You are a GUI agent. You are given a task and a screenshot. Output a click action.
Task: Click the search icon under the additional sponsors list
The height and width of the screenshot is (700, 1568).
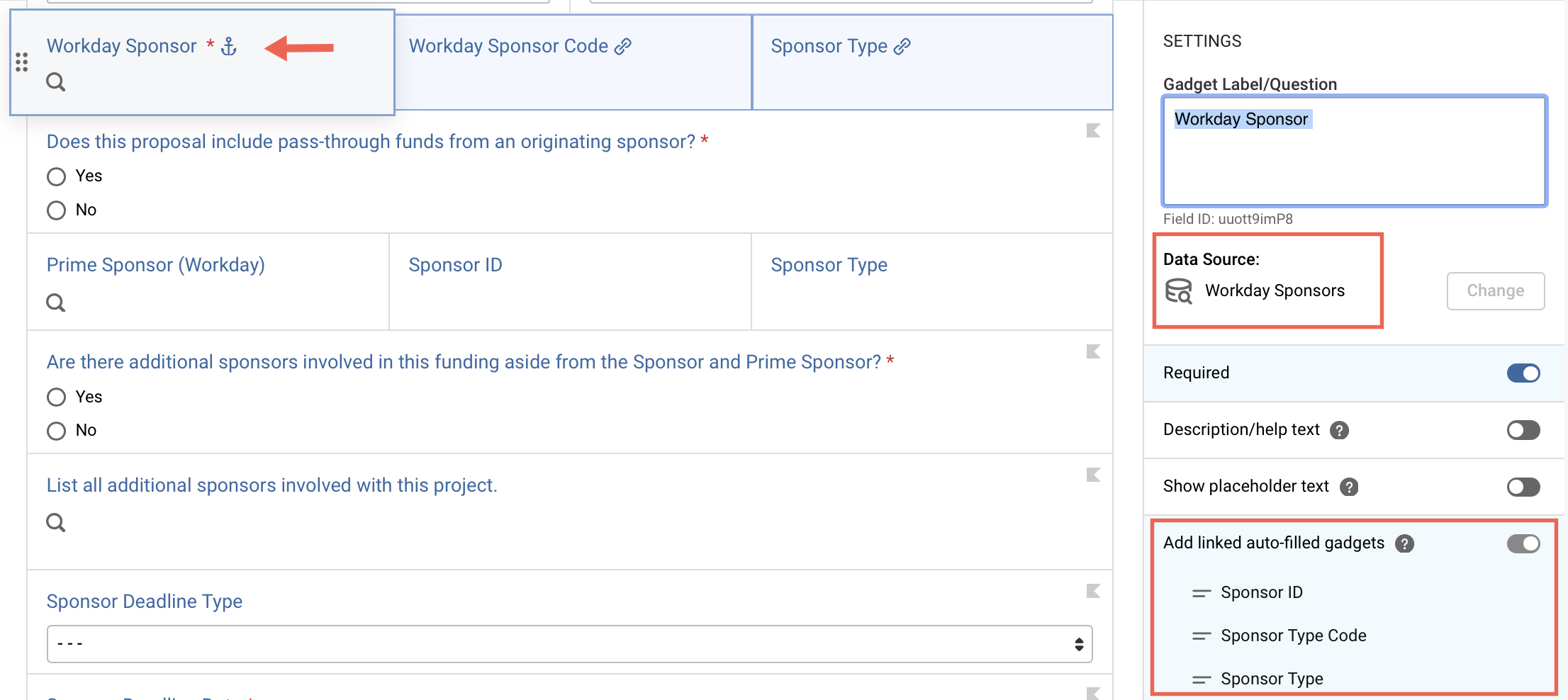56,523
